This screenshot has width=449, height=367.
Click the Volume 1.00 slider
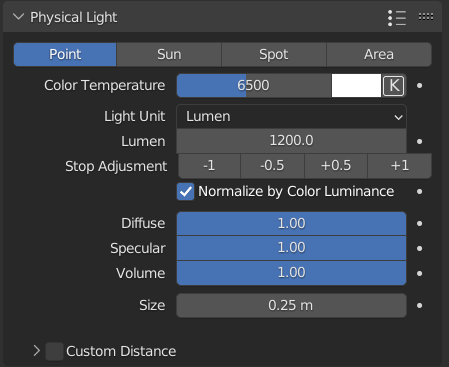point(291,273)
